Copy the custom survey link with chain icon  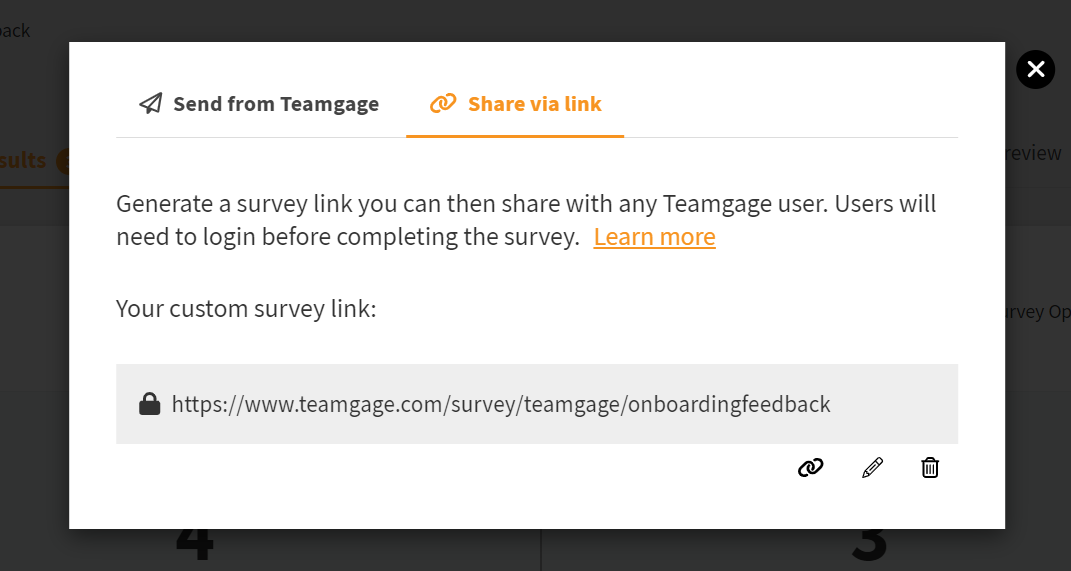(811, 468)
